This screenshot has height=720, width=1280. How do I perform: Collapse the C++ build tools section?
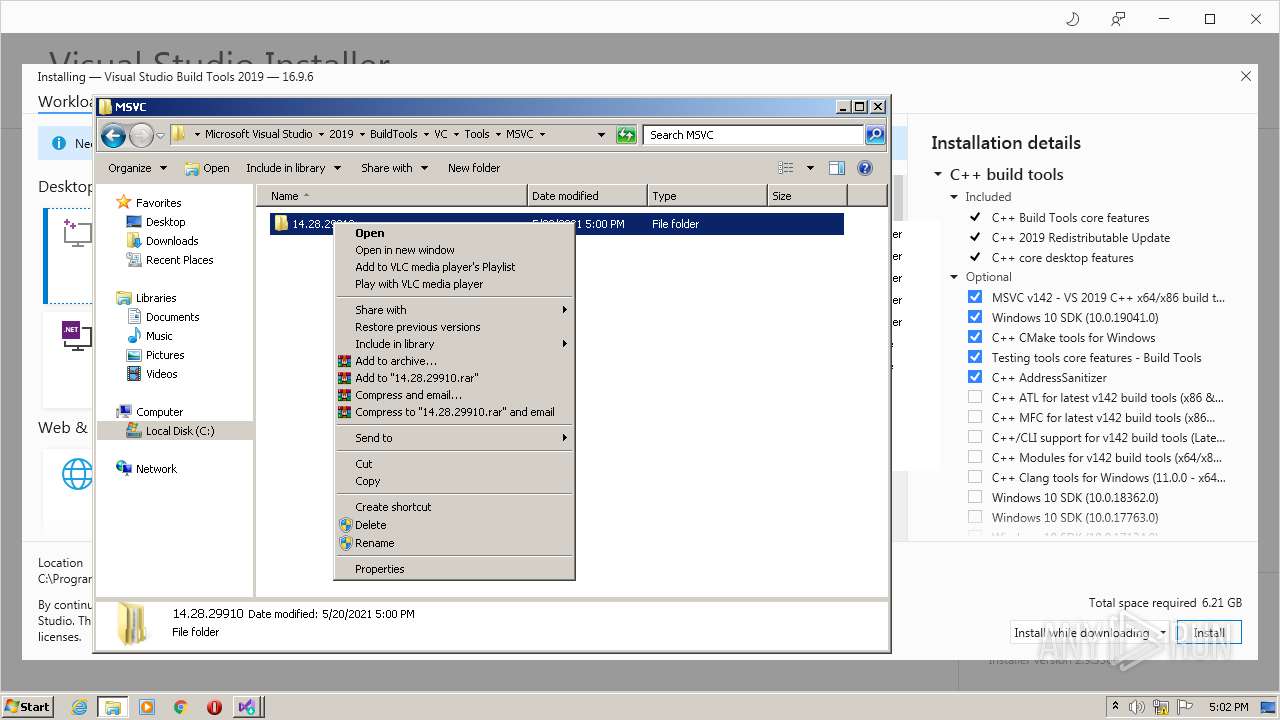[938, 174]
